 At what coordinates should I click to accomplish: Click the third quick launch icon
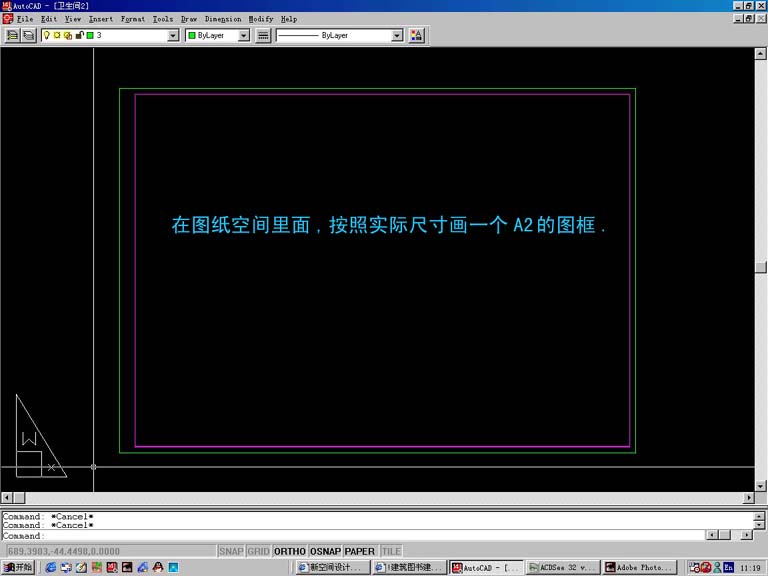click(x=81, y=567)
